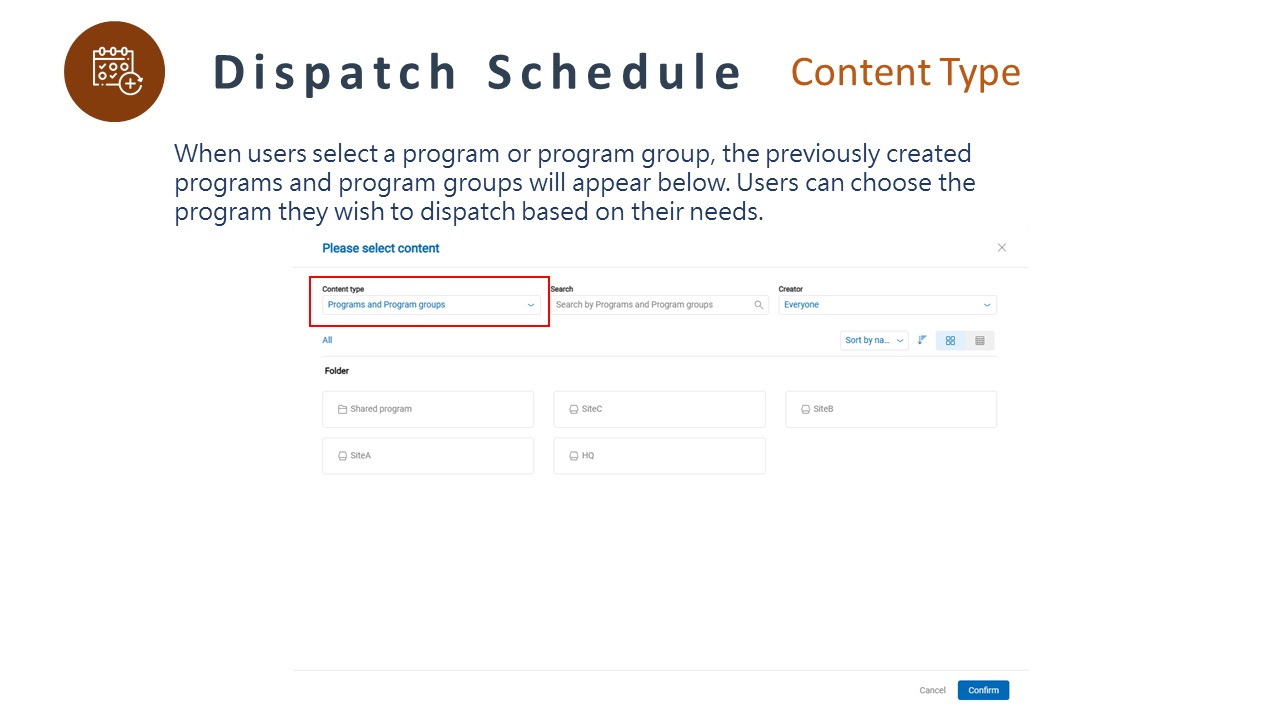The width and height of the screenshot is (1280, 720).
Task: Switch to grid view
Action: pos(950,341)
